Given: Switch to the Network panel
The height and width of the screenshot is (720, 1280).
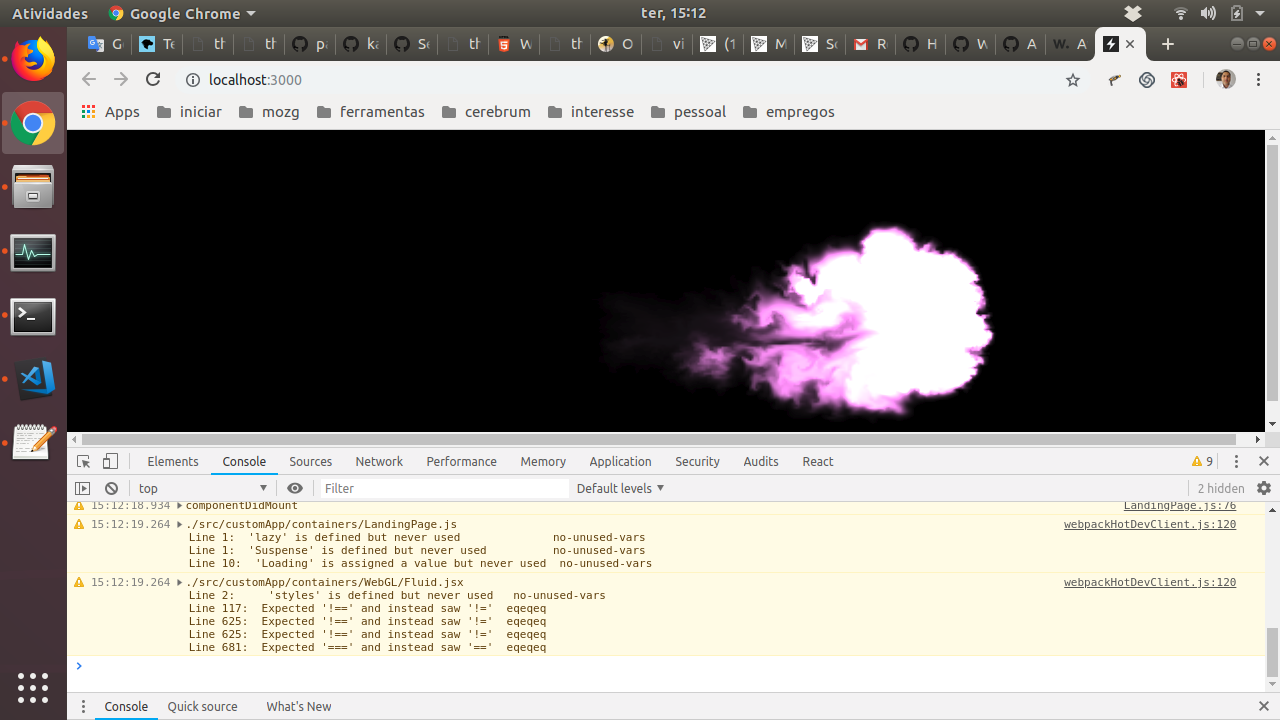Looking at the screenshot, I should click(x=378, y=461).
